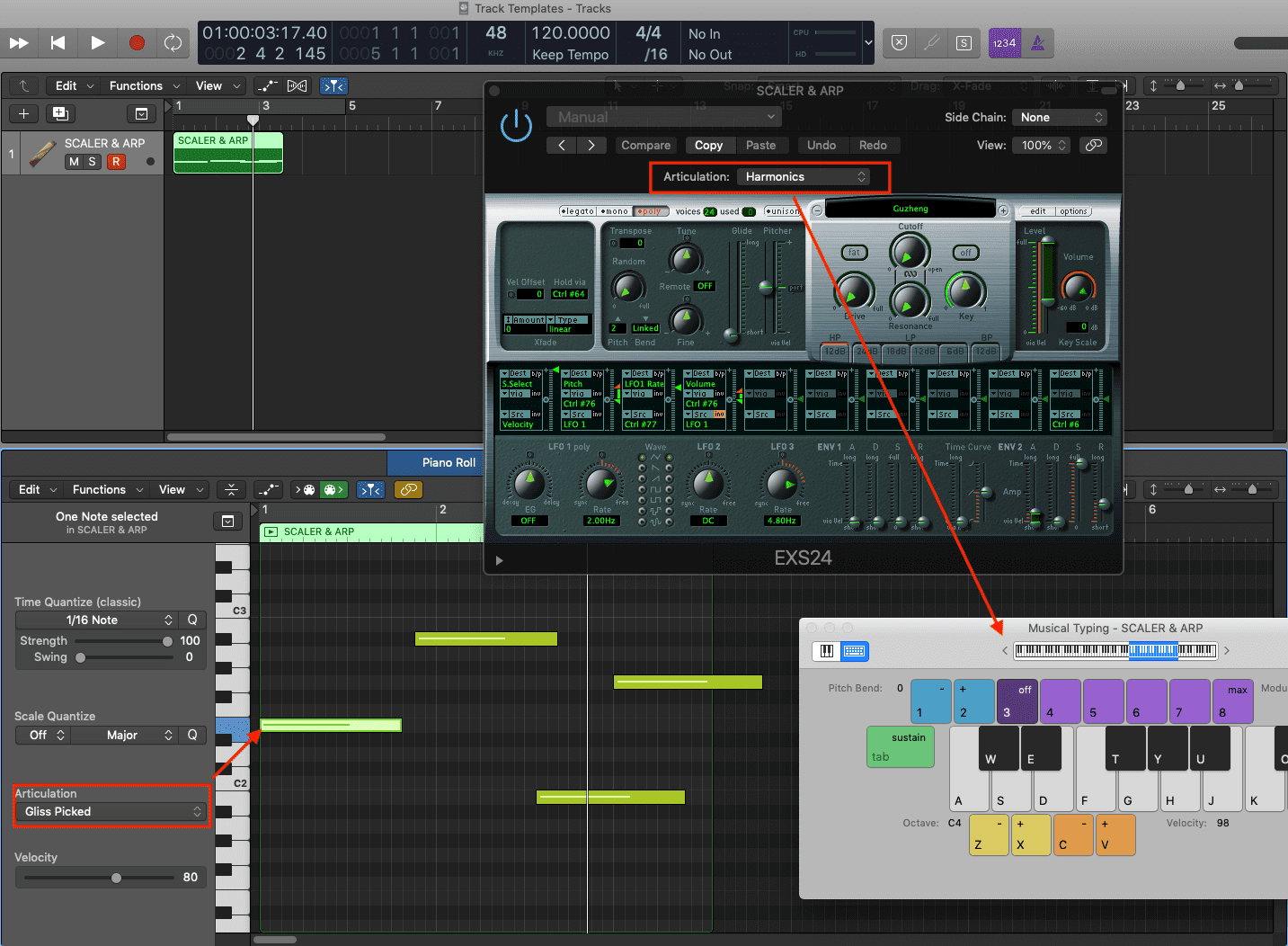Click the SCALER & ARP track instrument icon
The image size is (1288, 946).
[x=42, y=154]
